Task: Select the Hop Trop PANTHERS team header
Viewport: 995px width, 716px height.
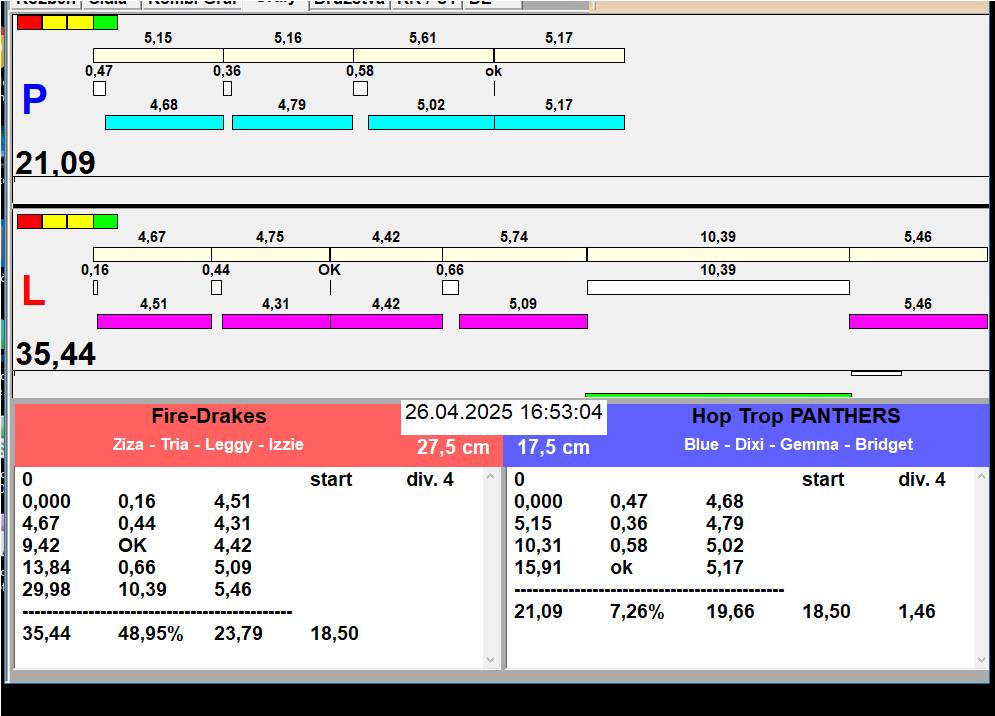Action: pos(796,417)
